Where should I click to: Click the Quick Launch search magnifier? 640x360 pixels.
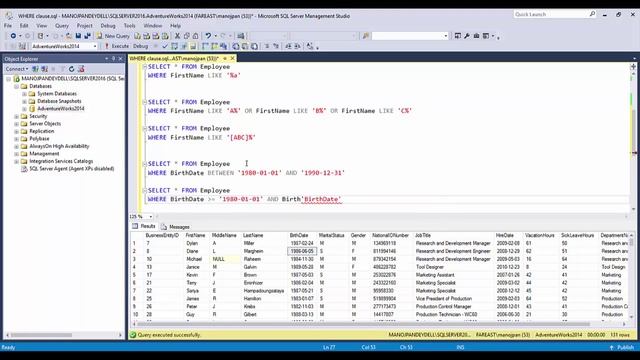(x=592, y=14)
